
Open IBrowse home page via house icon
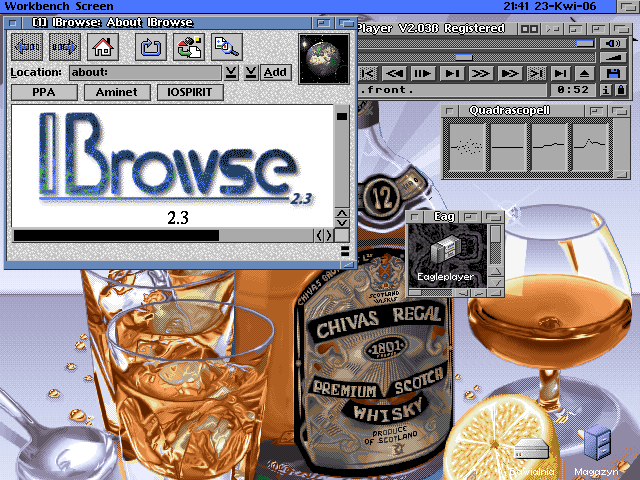[102, 47]
